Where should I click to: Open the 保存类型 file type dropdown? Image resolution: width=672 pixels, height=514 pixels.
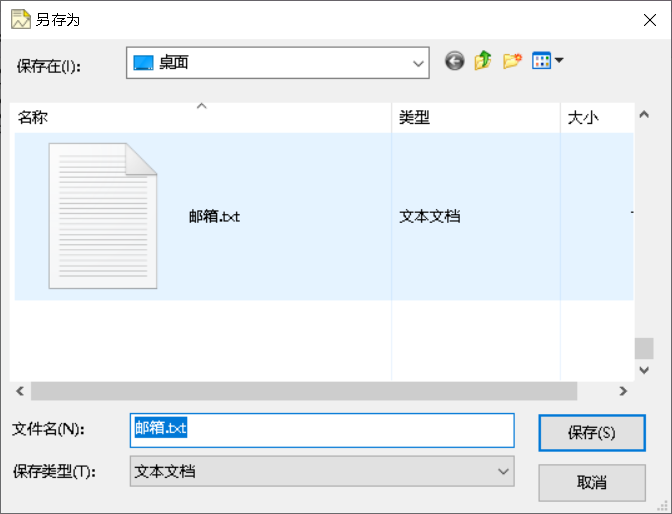tap(322, 472)
